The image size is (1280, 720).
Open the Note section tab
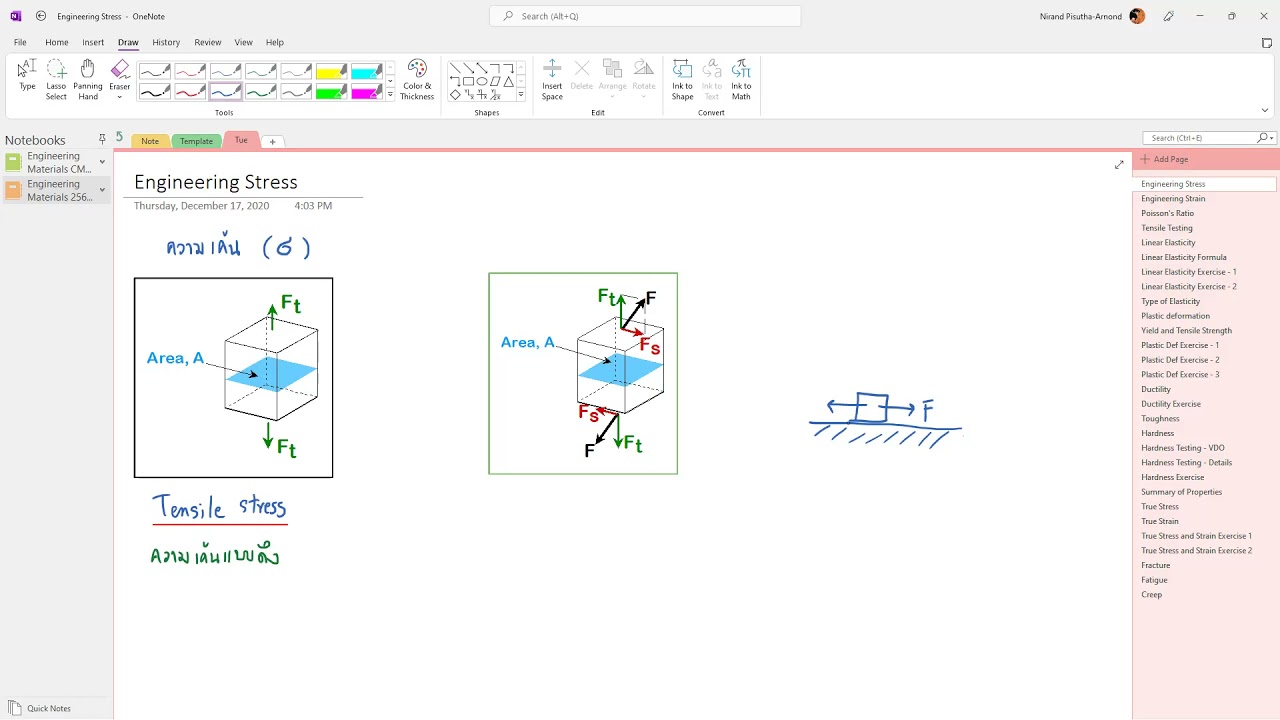(x=150, y=141)
